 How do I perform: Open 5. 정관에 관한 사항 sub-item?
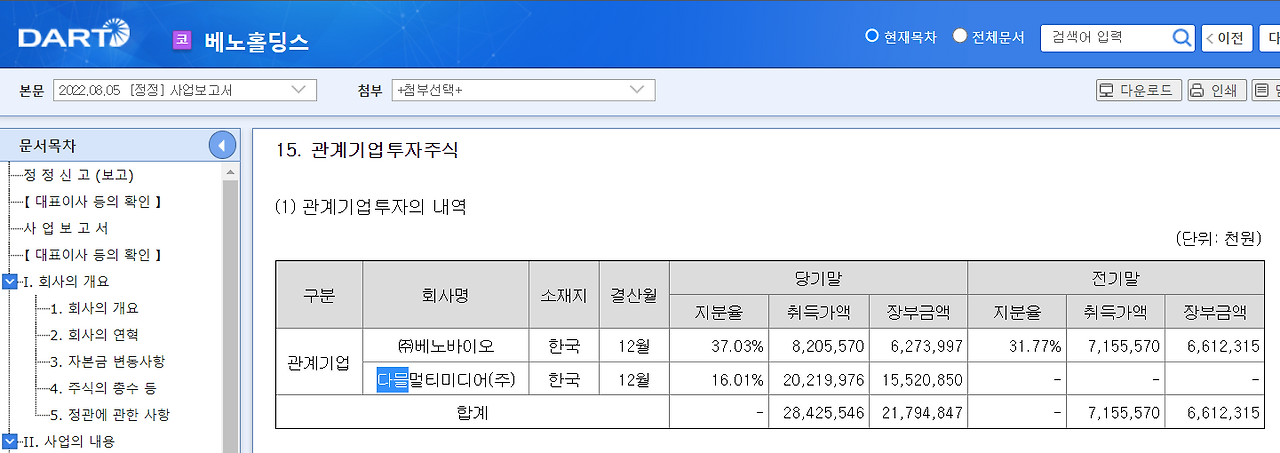click(110, 414)
